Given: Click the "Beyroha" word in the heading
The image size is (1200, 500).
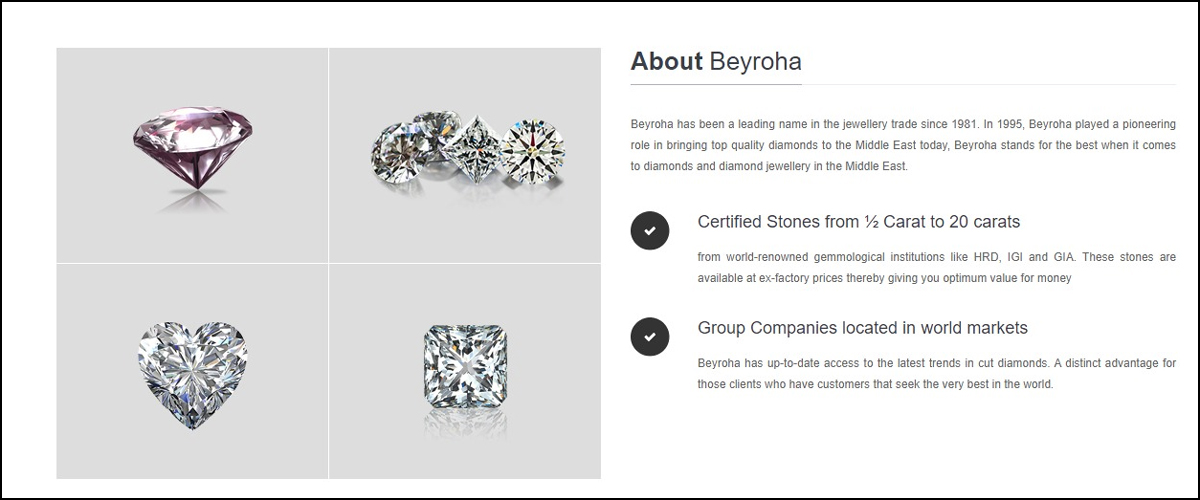Looking at the screenshot, I should point(755,62).
